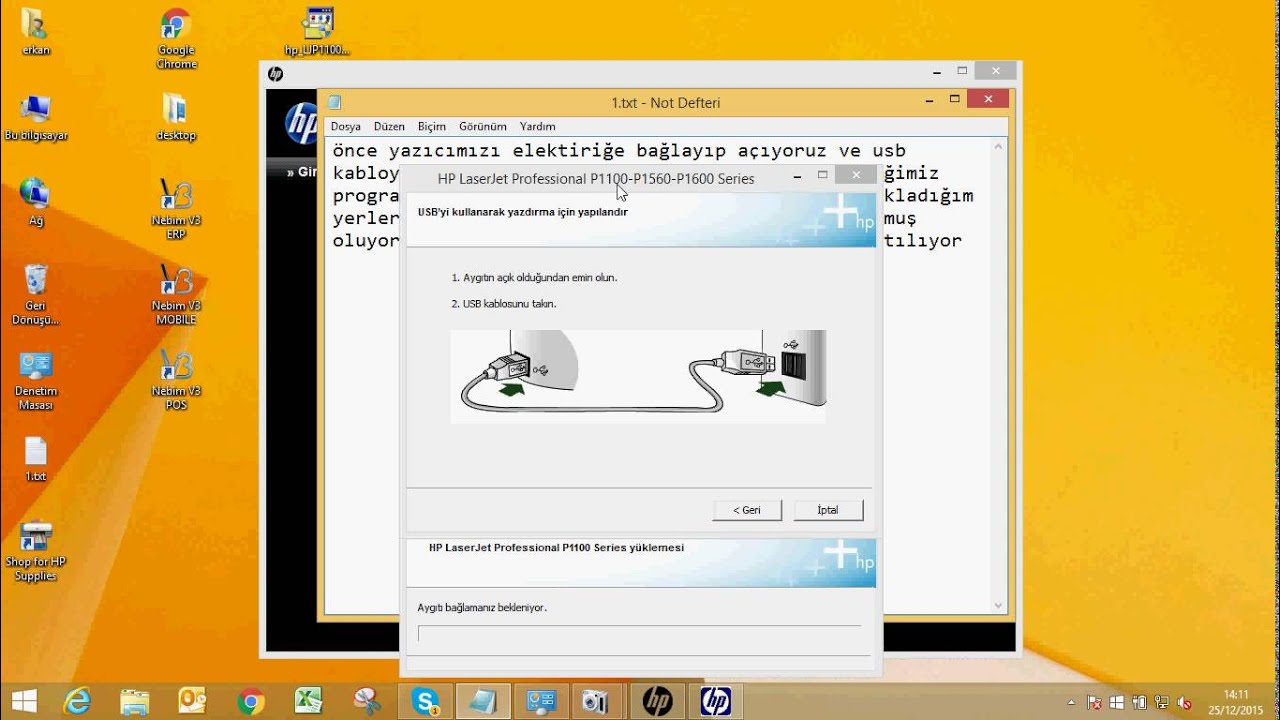This screenshot has height=720, width=1280.
Task: Open Denetim Masası desktop icon
Action: click(x=35, y=381)
